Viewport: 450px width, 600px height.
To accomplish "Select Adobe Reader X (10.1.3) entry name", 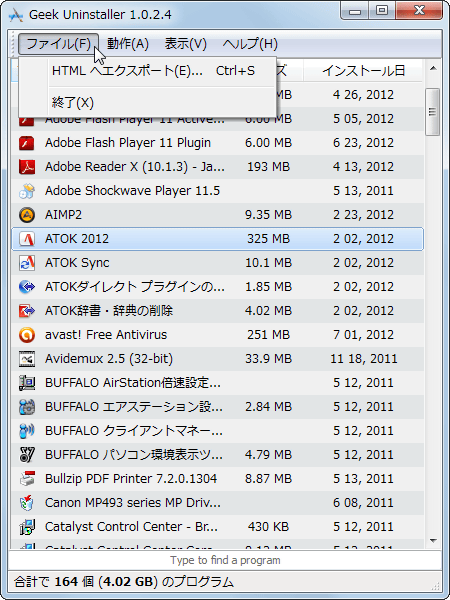I will (135, 167).
